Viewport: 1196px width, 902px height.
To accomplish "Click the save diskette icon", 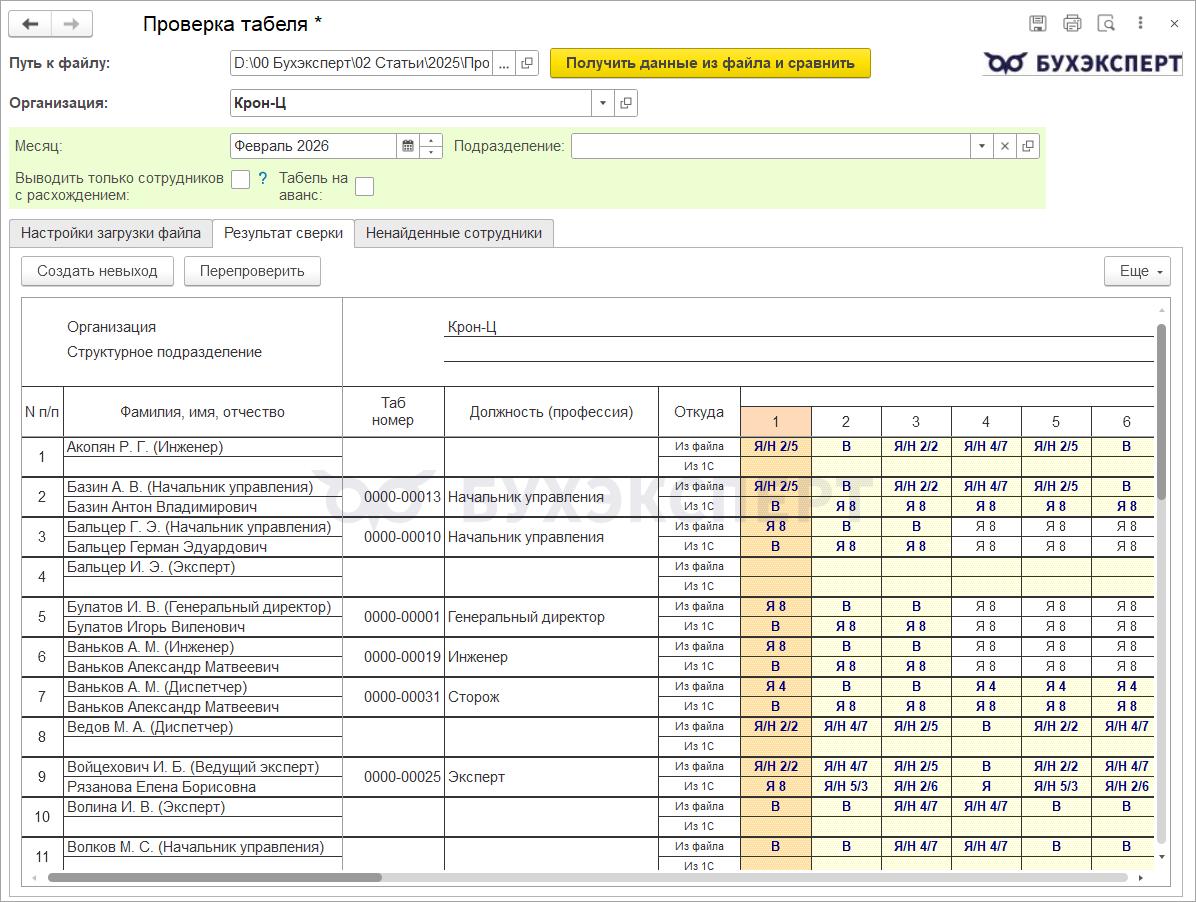I will tap(1038, 23).
